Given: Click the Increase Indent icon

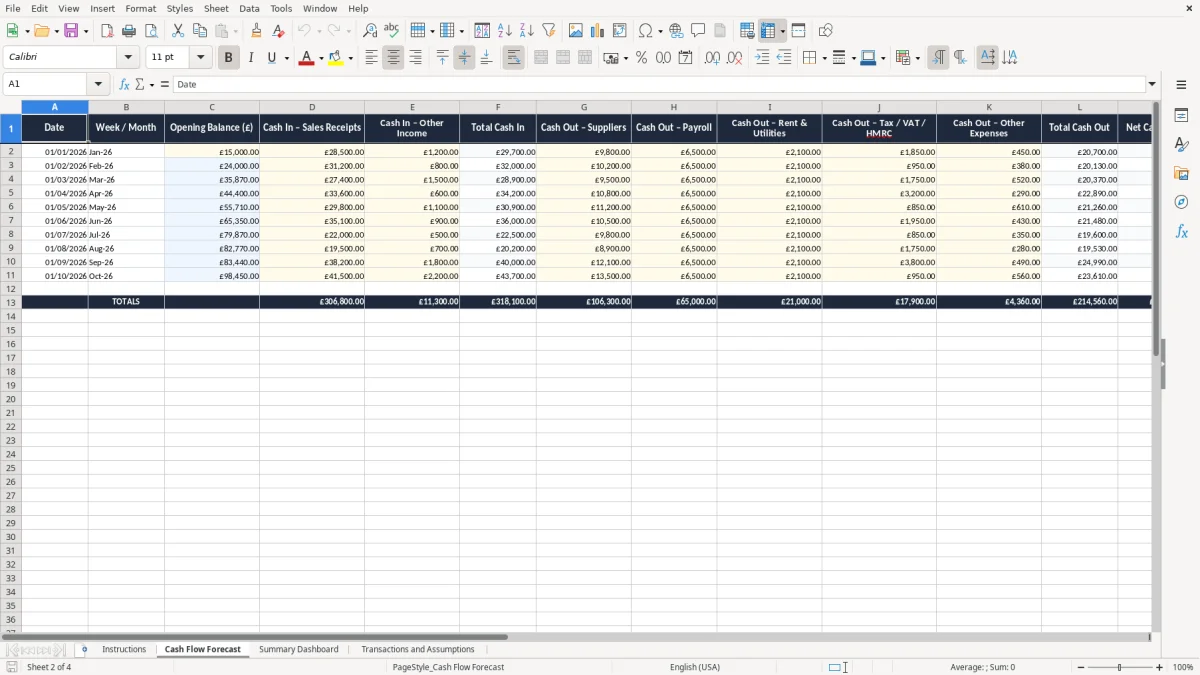Looking at the screenshot, I should tap(762, 58).
